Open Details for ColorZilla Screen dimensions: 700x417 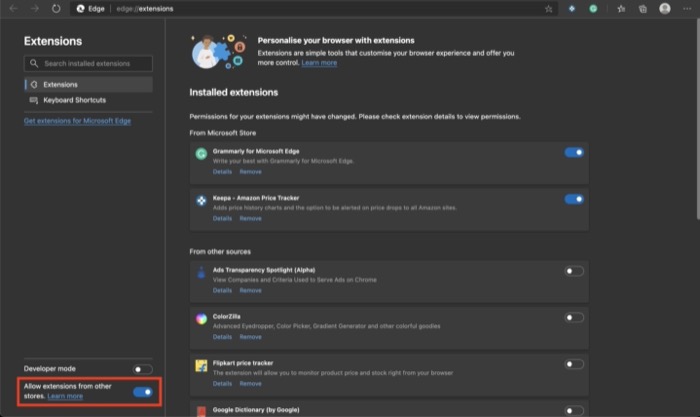pyautogui.click(x=222, y=337)
